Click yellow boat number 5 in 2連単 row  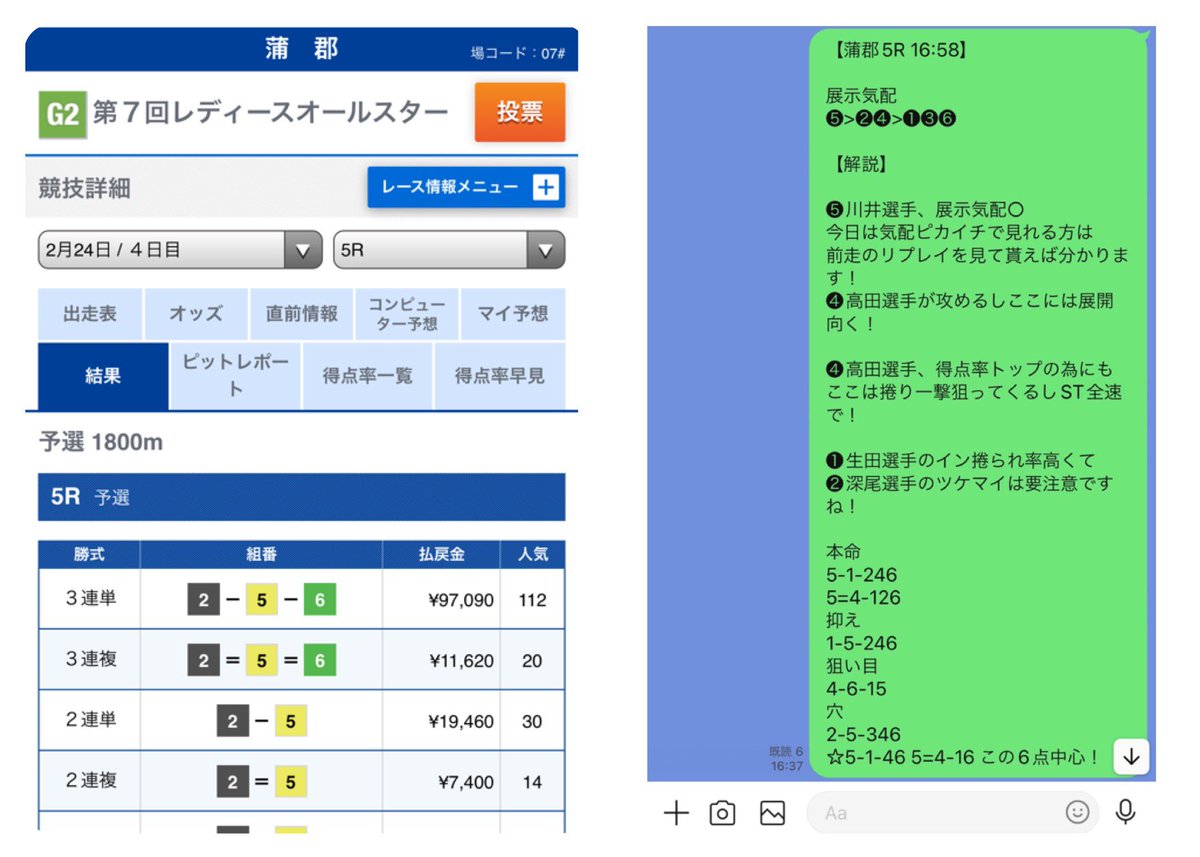[x=291, y=721]
